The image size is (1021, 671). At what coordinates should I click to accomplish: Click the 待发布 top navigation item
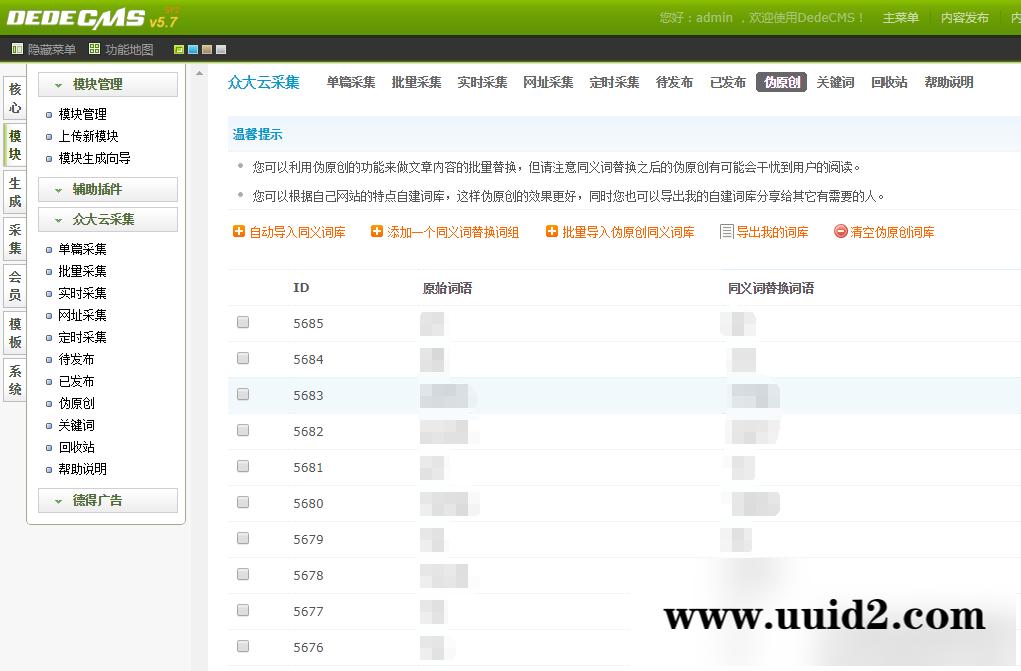676,82
